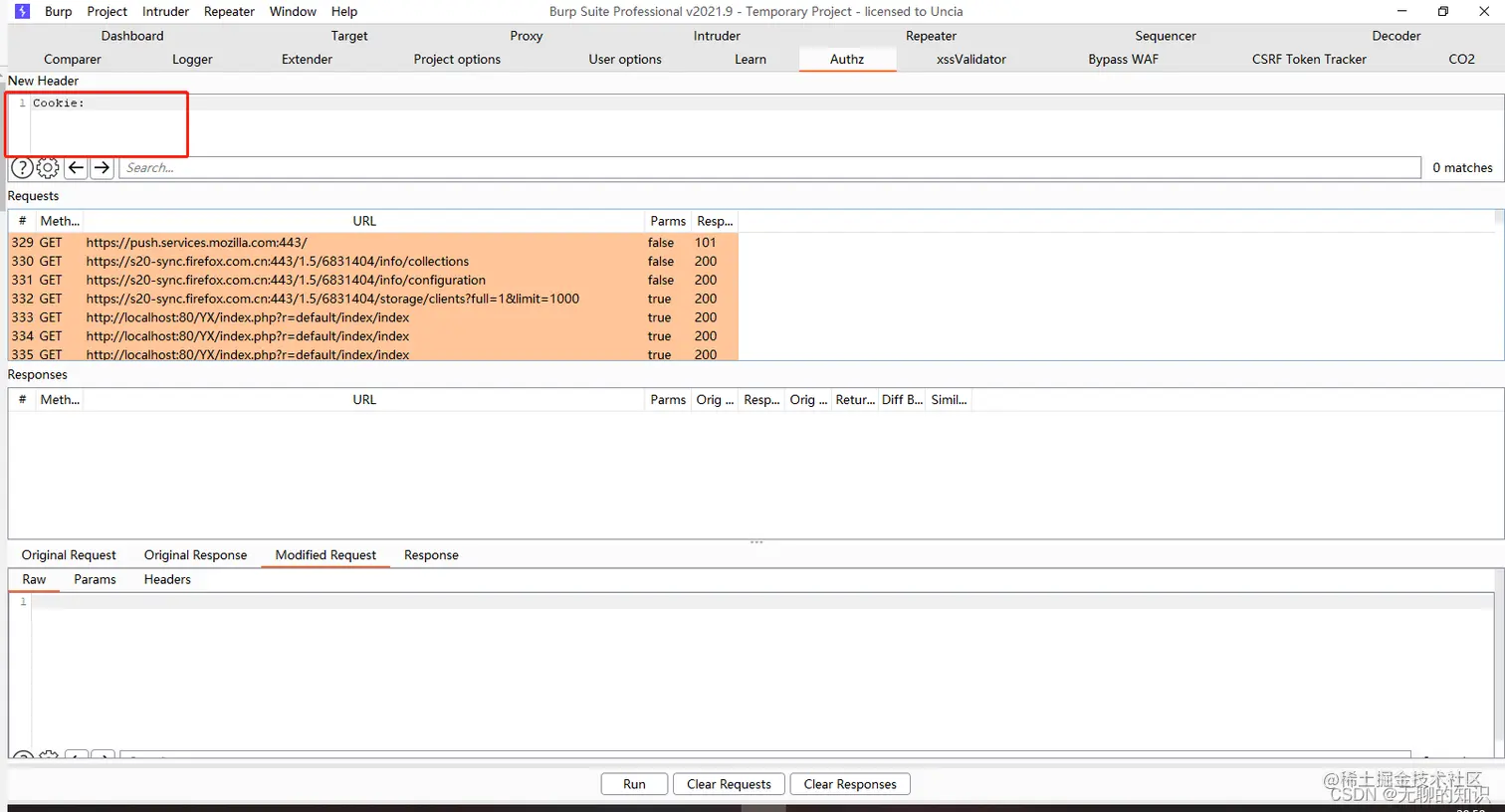The height and width of the screenshot is (812, 1505).
Task: Click the Clear Responses button
Action: point(850,784)
